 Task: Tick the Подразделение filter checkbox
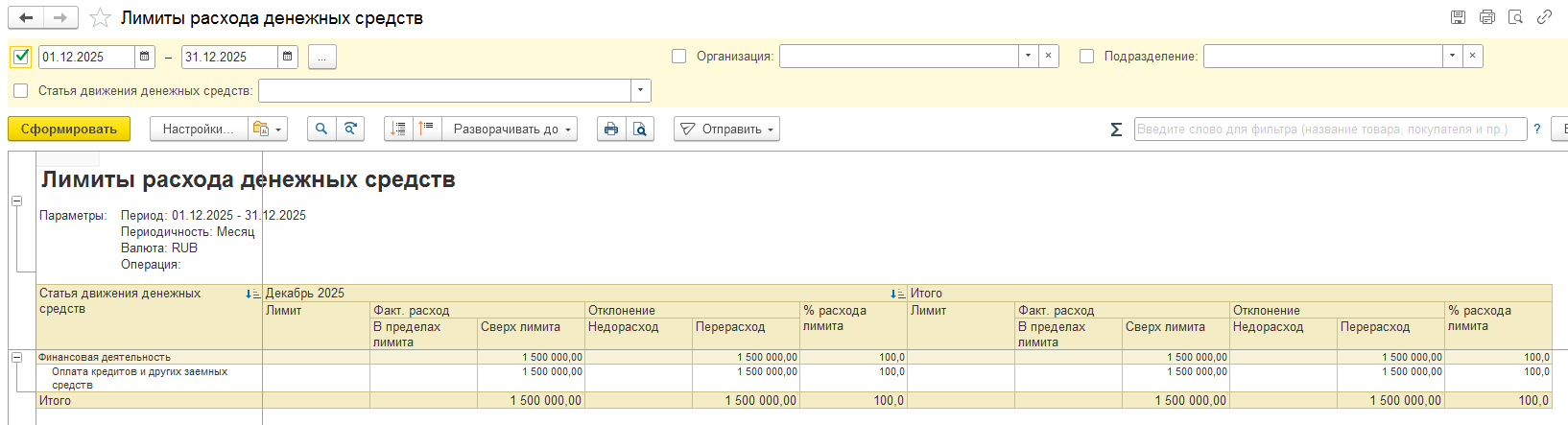click(1087, 57)
